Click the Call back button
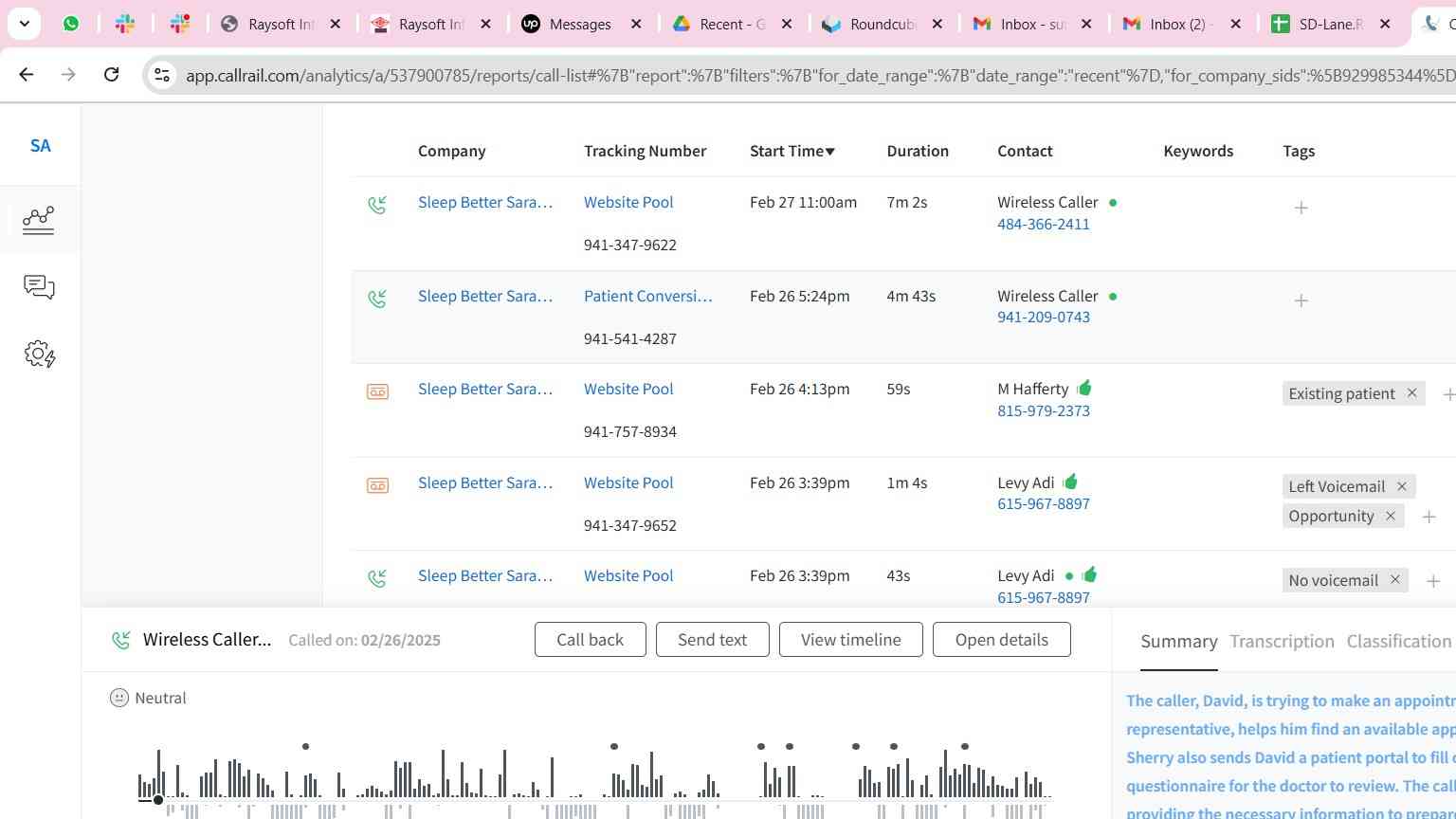The image size is (1456, 819). pyautogui.click(x=590, y=640)
